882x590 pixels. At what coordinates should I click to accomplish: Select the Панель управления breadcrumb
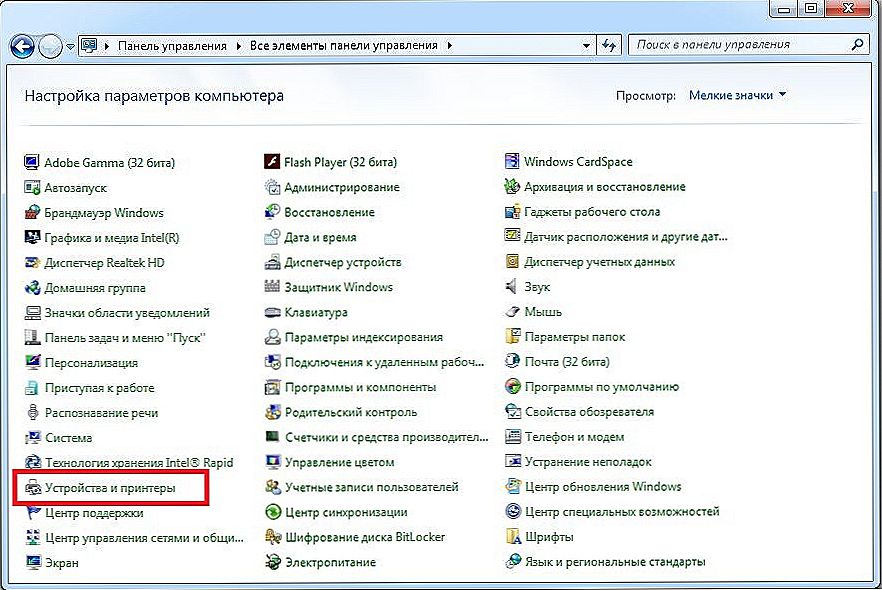point(172,46)
